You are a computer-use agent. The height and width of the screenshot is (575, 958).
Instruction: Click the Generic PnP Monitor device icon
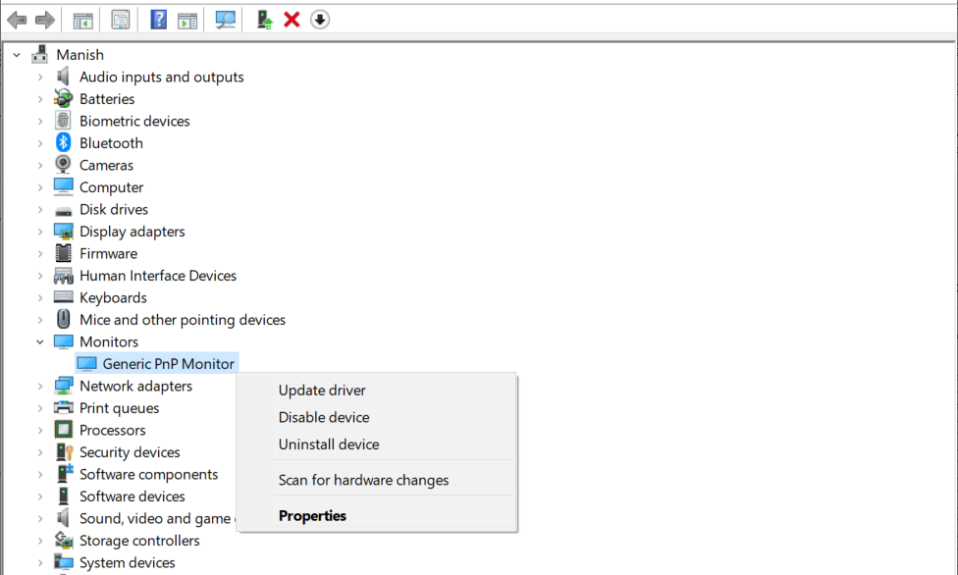click(x=87, y=364)
